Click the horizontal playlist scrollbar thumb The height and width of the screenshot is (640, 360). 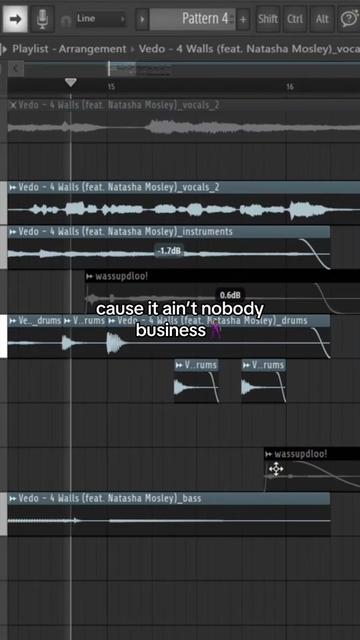[x=122, y=69]
